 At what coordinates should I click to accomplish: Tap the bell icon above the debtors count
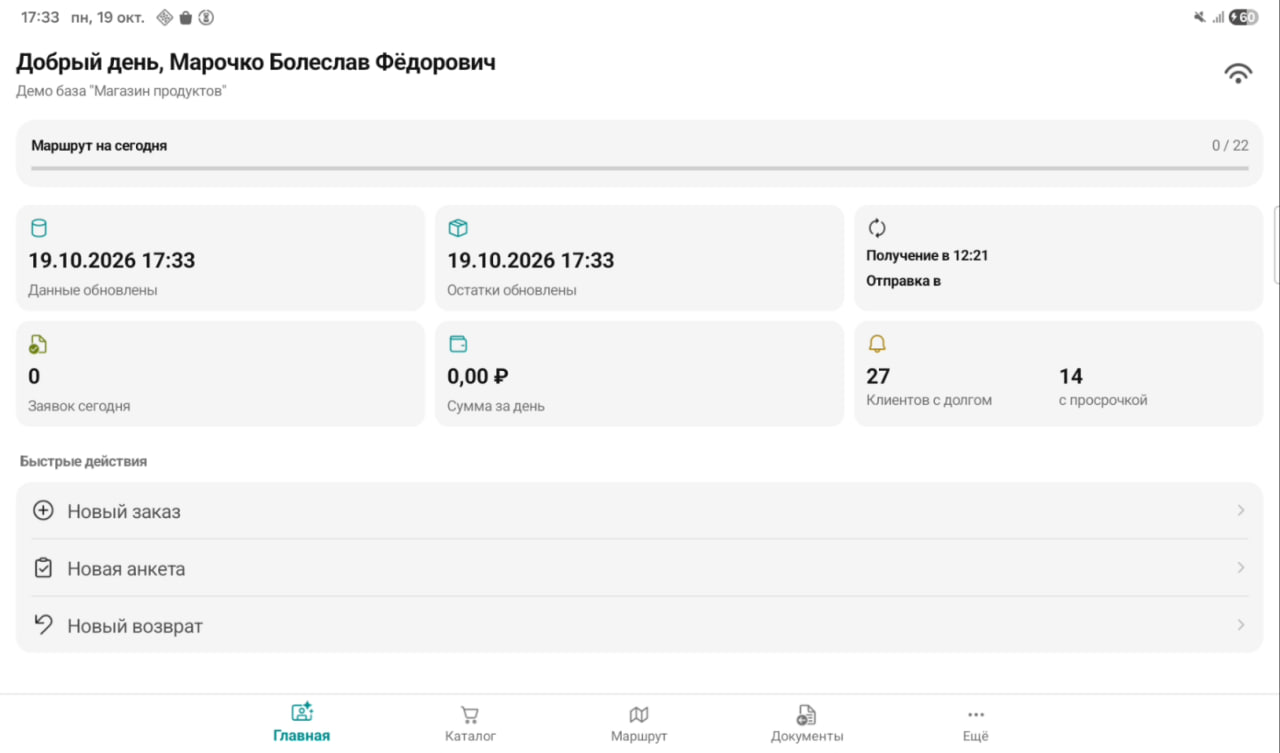coord(877,344)
